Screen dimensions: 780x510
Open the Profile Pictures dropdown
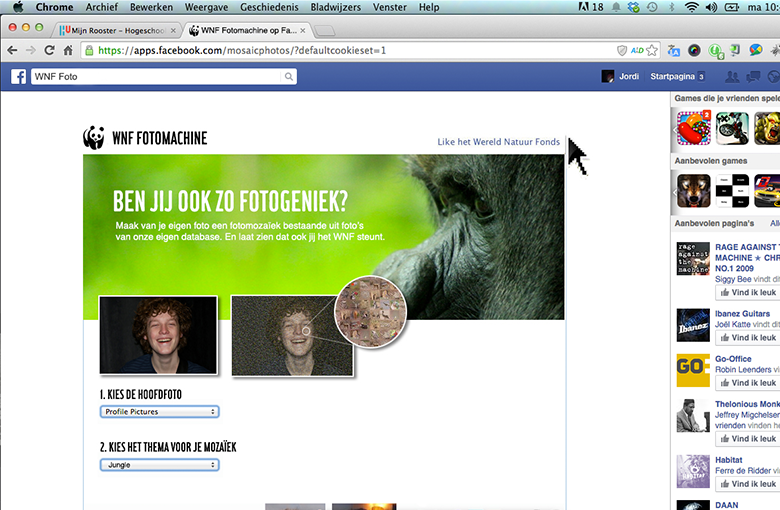point(160,411)
